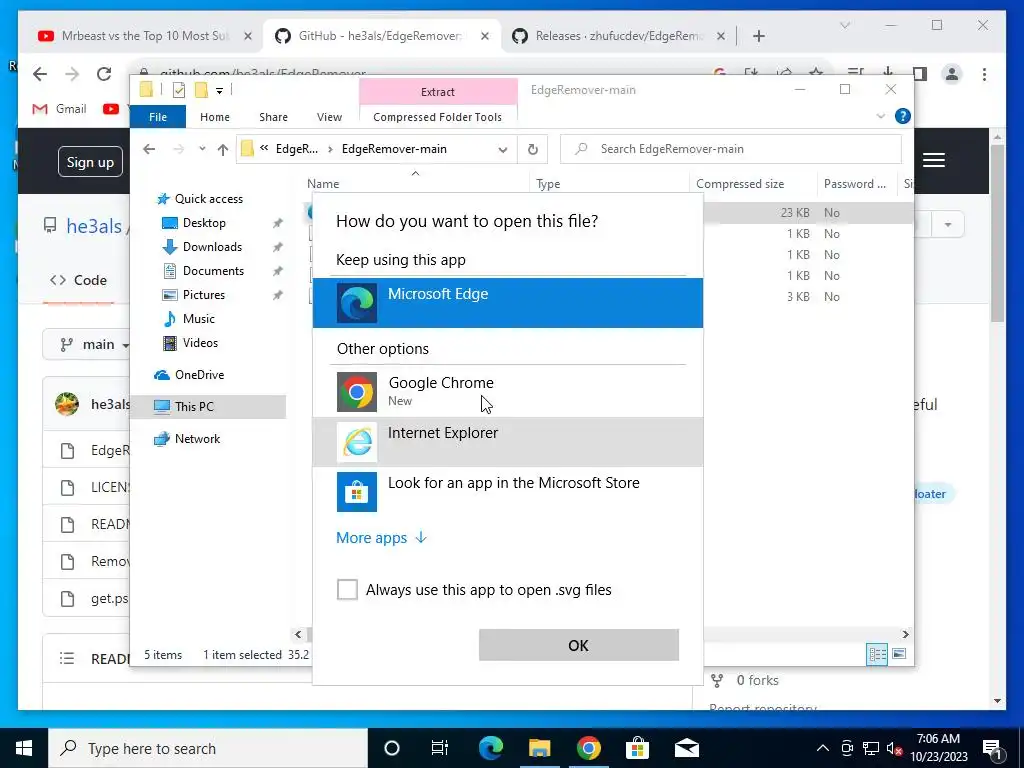Select This PC in the navigation pane

[208, 406]
